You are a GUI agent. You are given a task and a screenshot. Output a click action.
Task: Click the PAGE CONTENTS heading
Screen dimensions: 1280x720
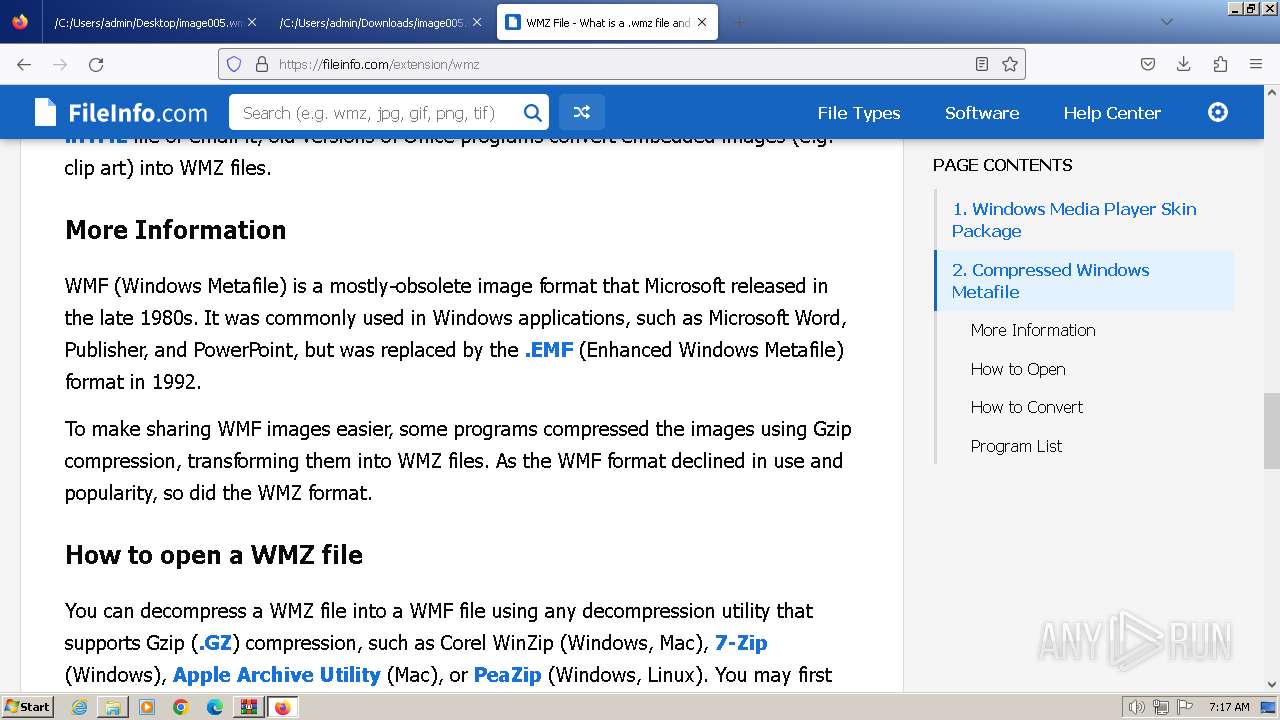pos(1003,165)
